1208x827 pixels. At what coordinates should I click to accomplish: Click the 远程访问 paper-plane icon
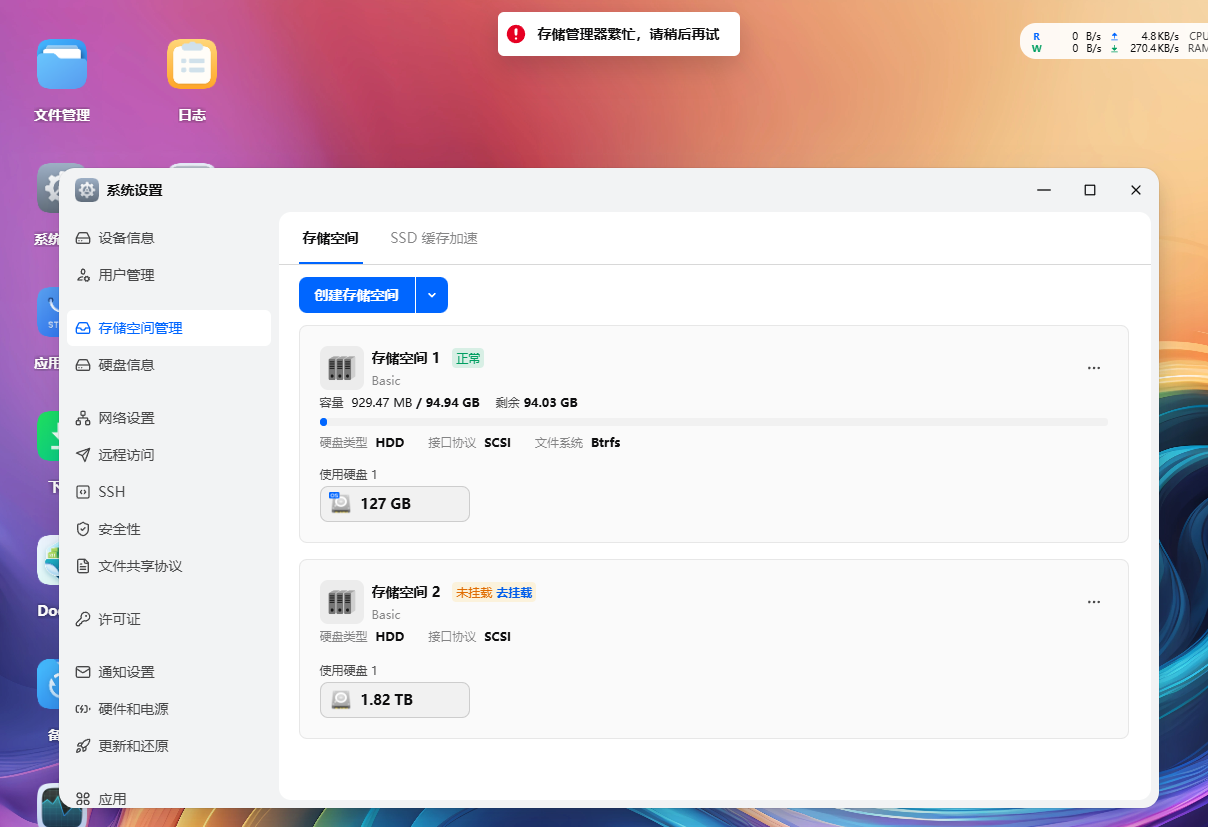pyautogui.click(x=83, y=455)
